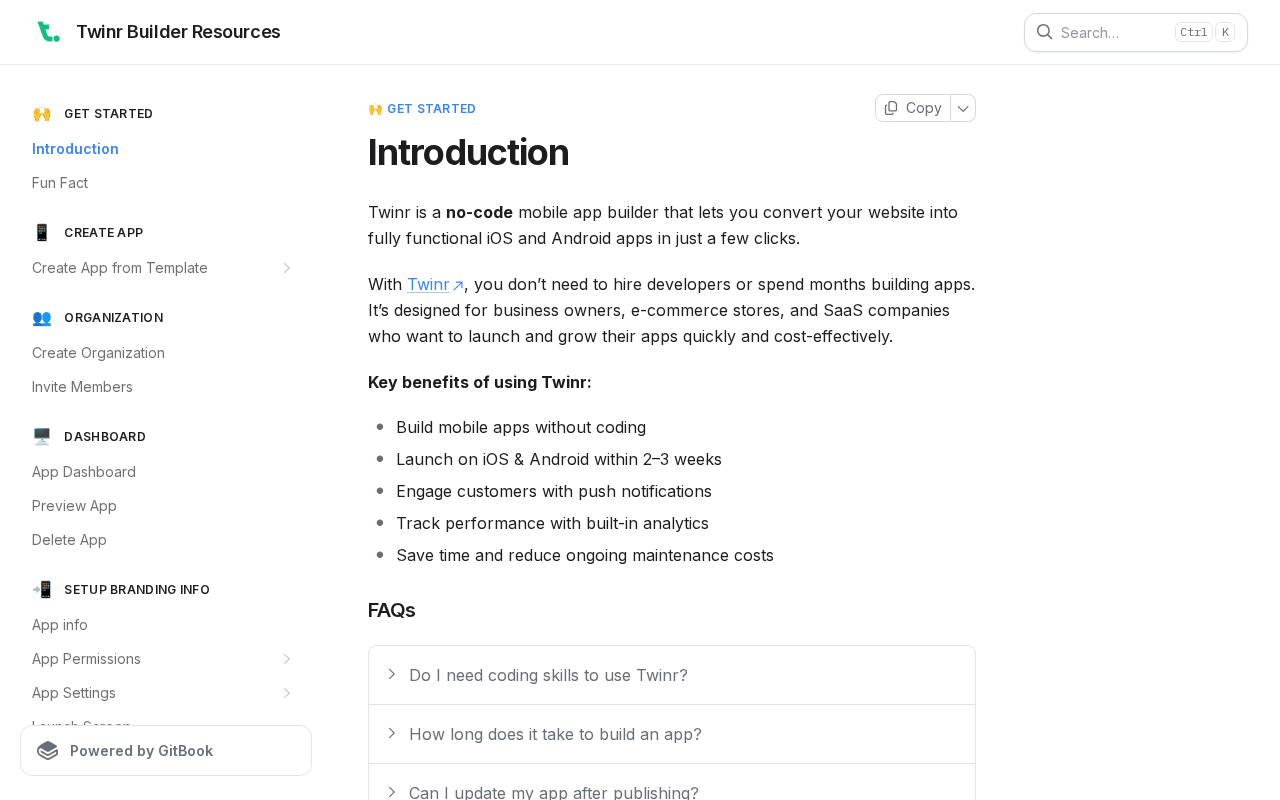Click the Powered by GitBook button

coord(166,751)
